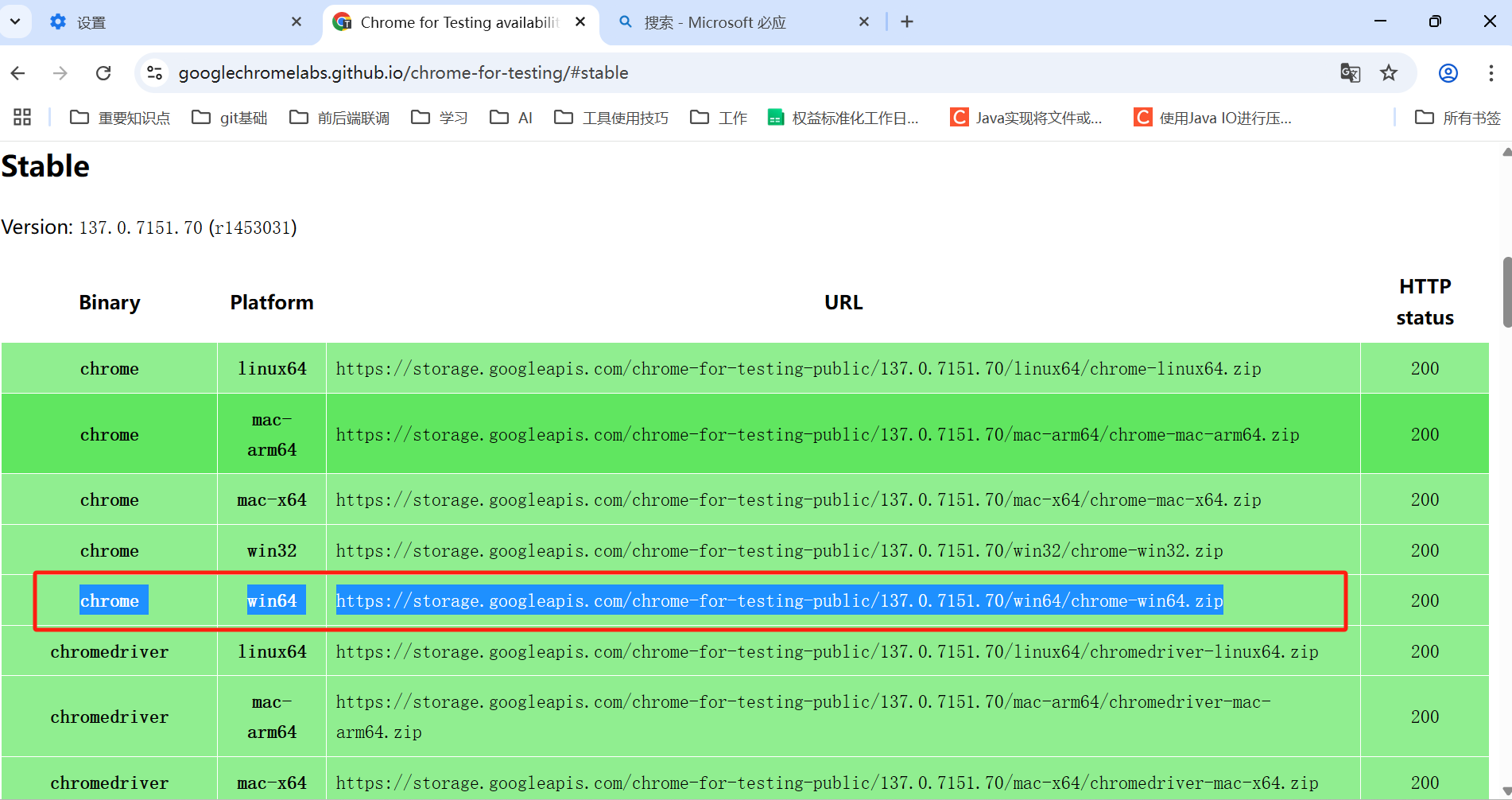This screenshot has width=1512, height=800.
Task: Switch to the 设置 tab
Action: click(x=90, y=22)
